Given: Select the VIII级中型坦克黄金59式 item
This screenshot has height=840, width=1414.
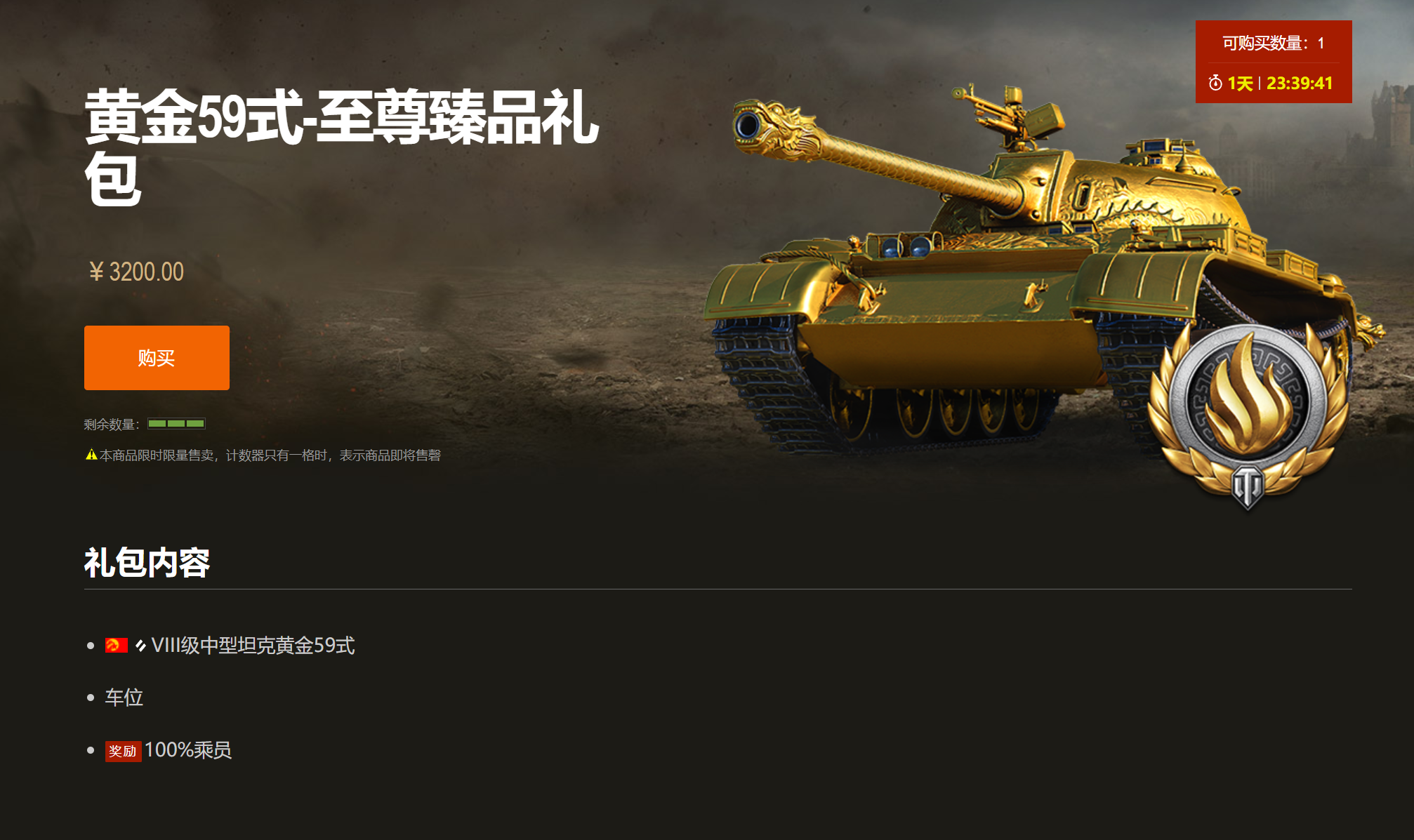Looking at the screenshot, I should pos(230,646).
